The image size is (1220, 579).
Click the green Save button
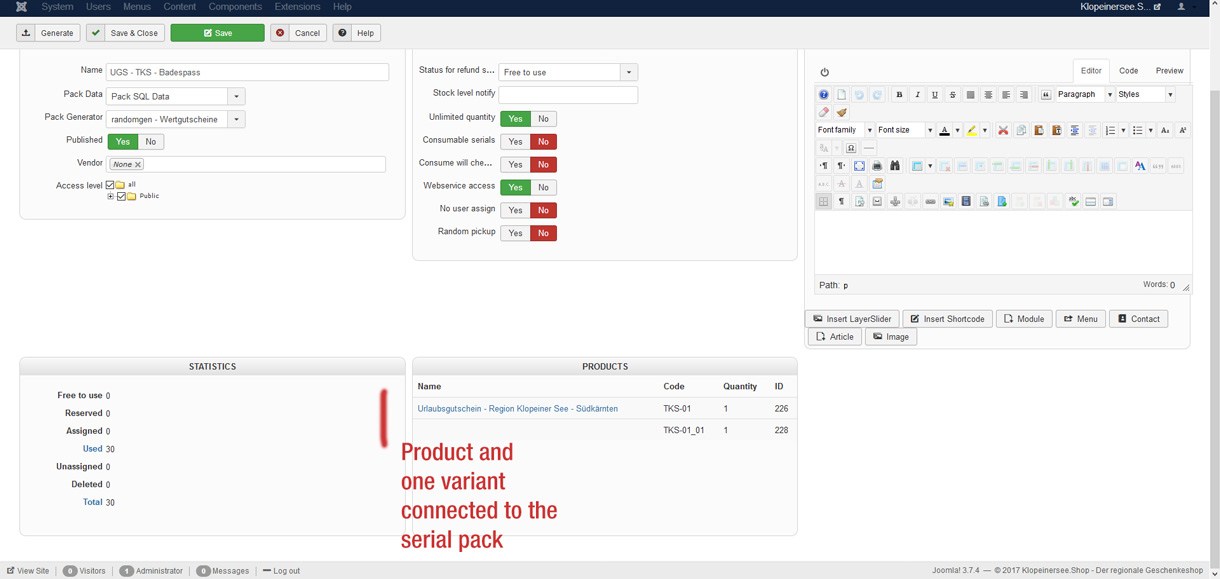pyautogui.click(x=217, y=33)
